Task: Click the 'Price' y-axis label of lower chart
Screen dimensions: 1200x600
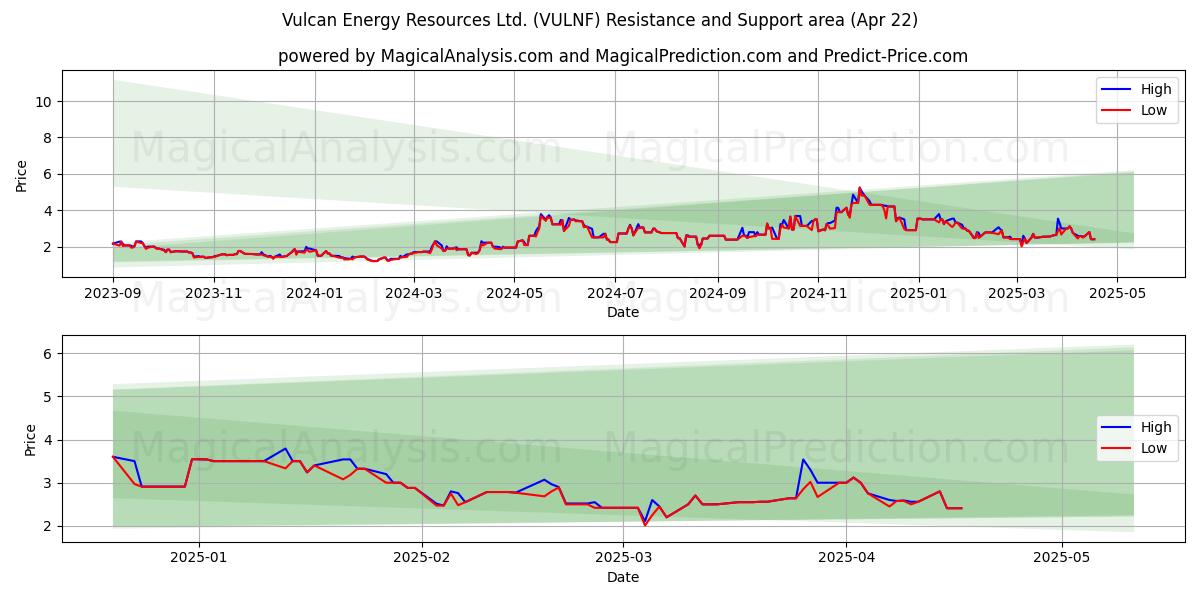Action: coord(30,439)
